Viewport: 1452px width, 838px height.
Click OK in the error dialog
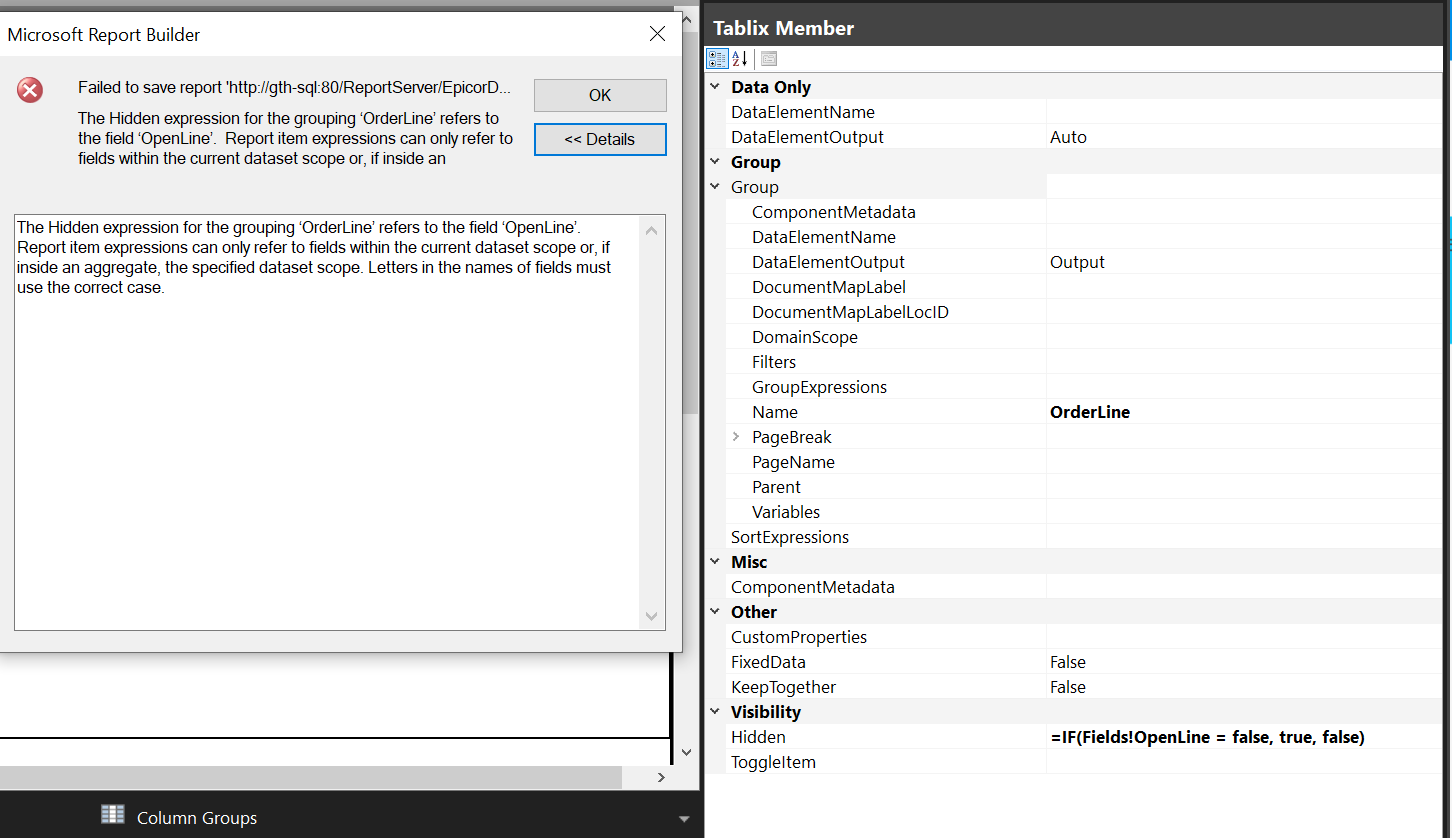600,95
